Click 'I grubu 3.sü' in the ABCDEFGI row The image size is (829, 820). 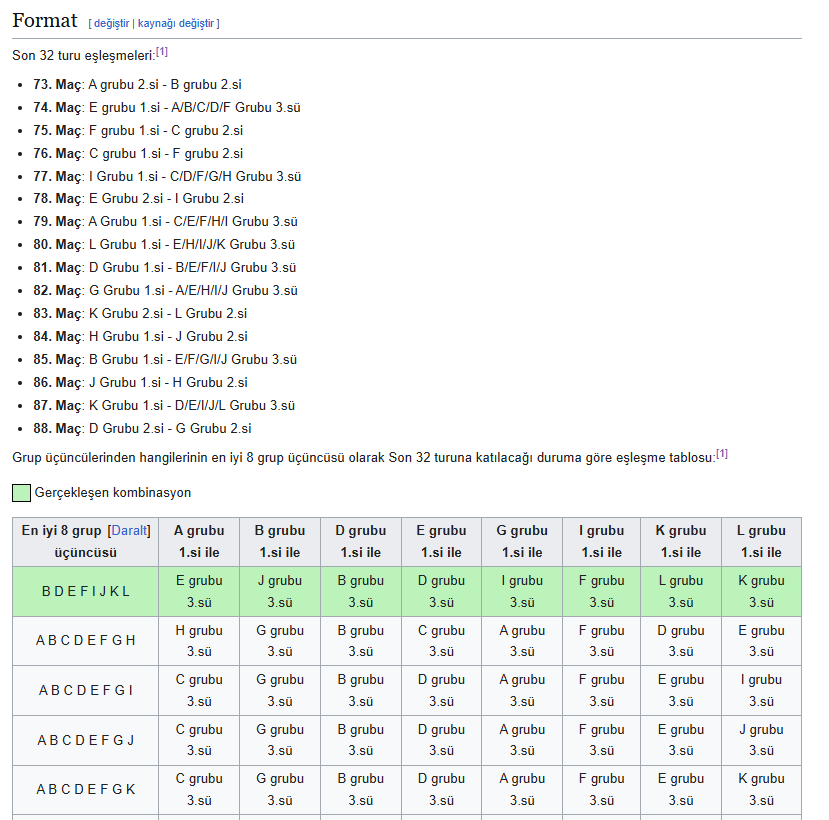coord(761,690)
